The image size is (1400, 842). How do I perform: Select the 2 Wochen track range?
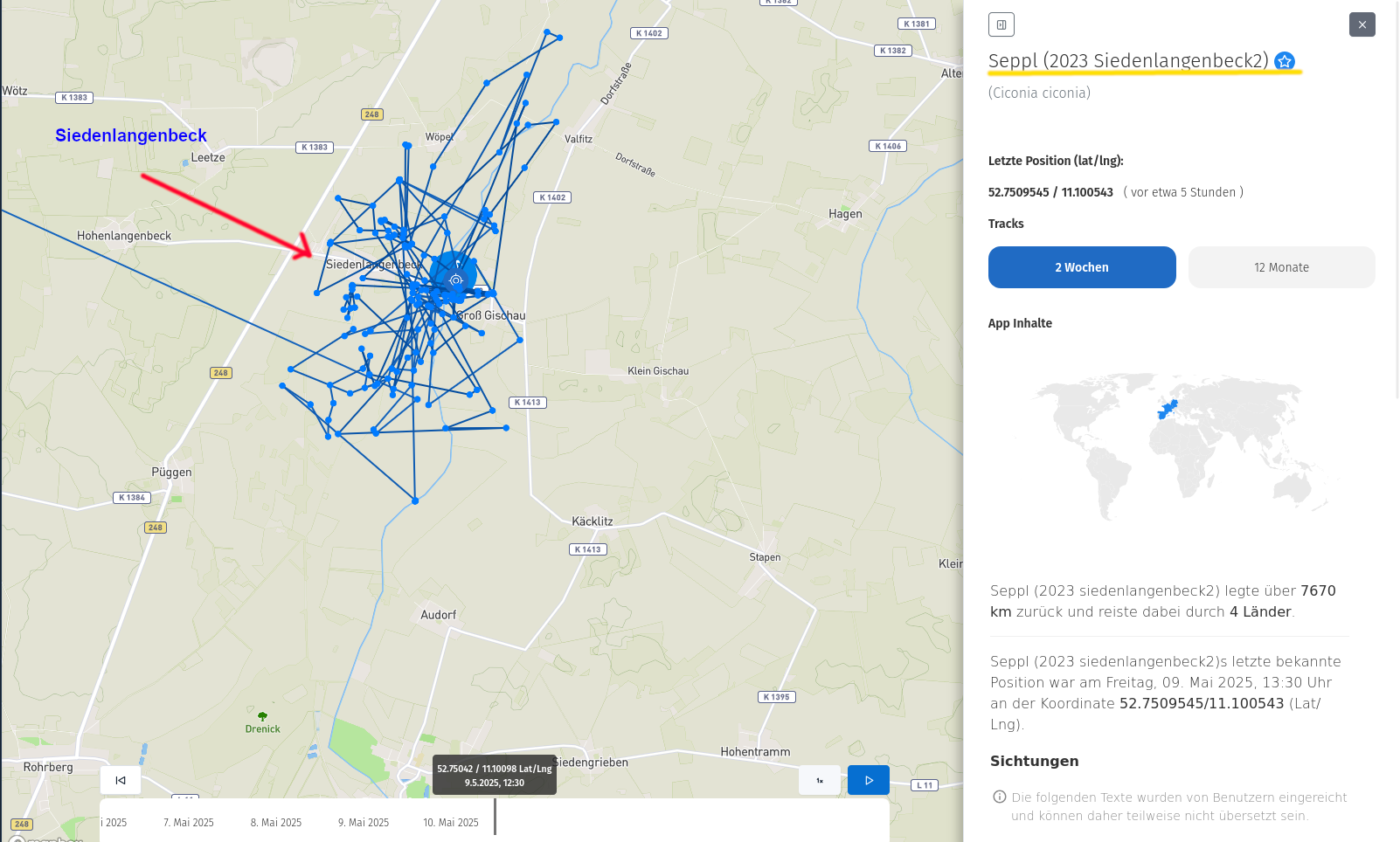click(1082, 267)
